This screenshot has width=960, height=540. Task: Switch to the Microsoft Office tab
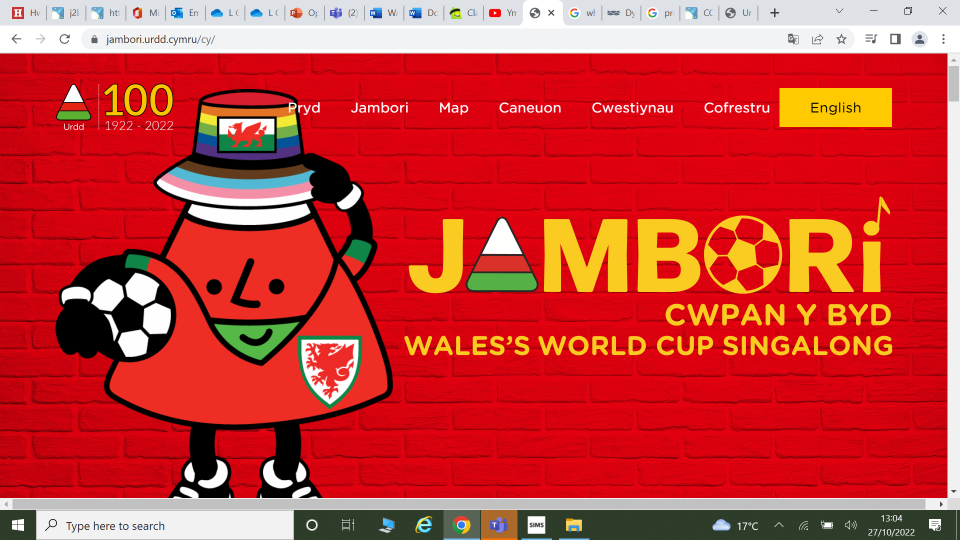coord(145,13)
